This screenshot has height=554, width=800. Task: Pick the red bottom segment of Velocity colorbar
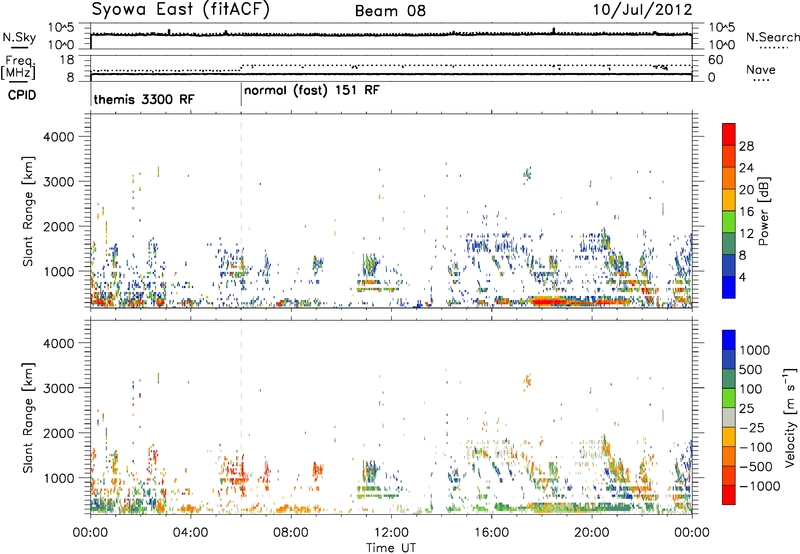click(x=729, y=495)
